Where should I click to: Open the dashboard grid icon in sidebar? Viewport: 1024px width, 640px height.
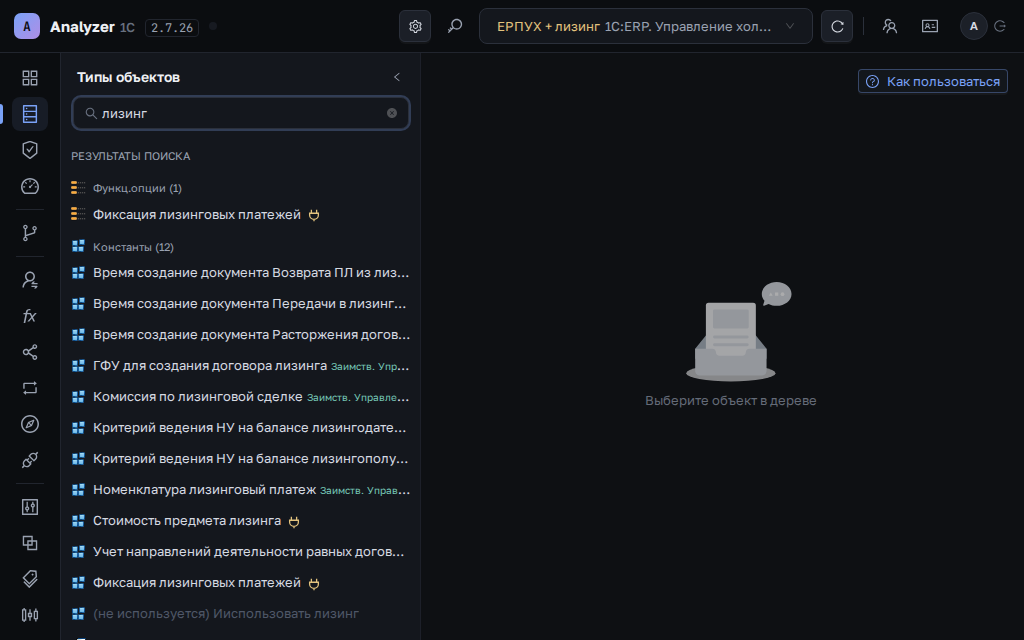(x=30, y=78)
